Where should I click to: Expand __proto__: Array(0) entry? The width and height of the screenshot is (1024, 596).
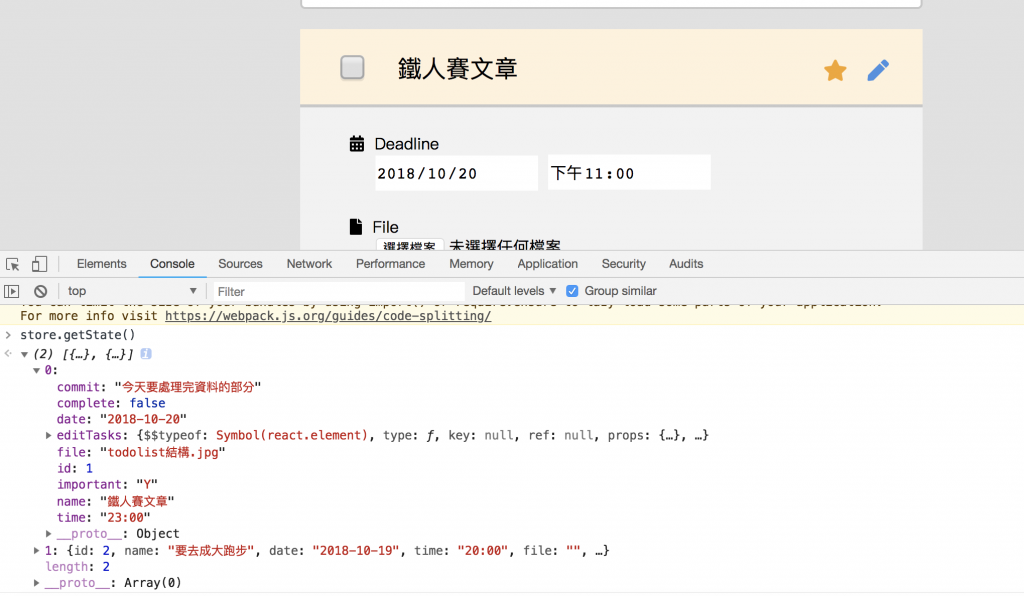[37, 582]
